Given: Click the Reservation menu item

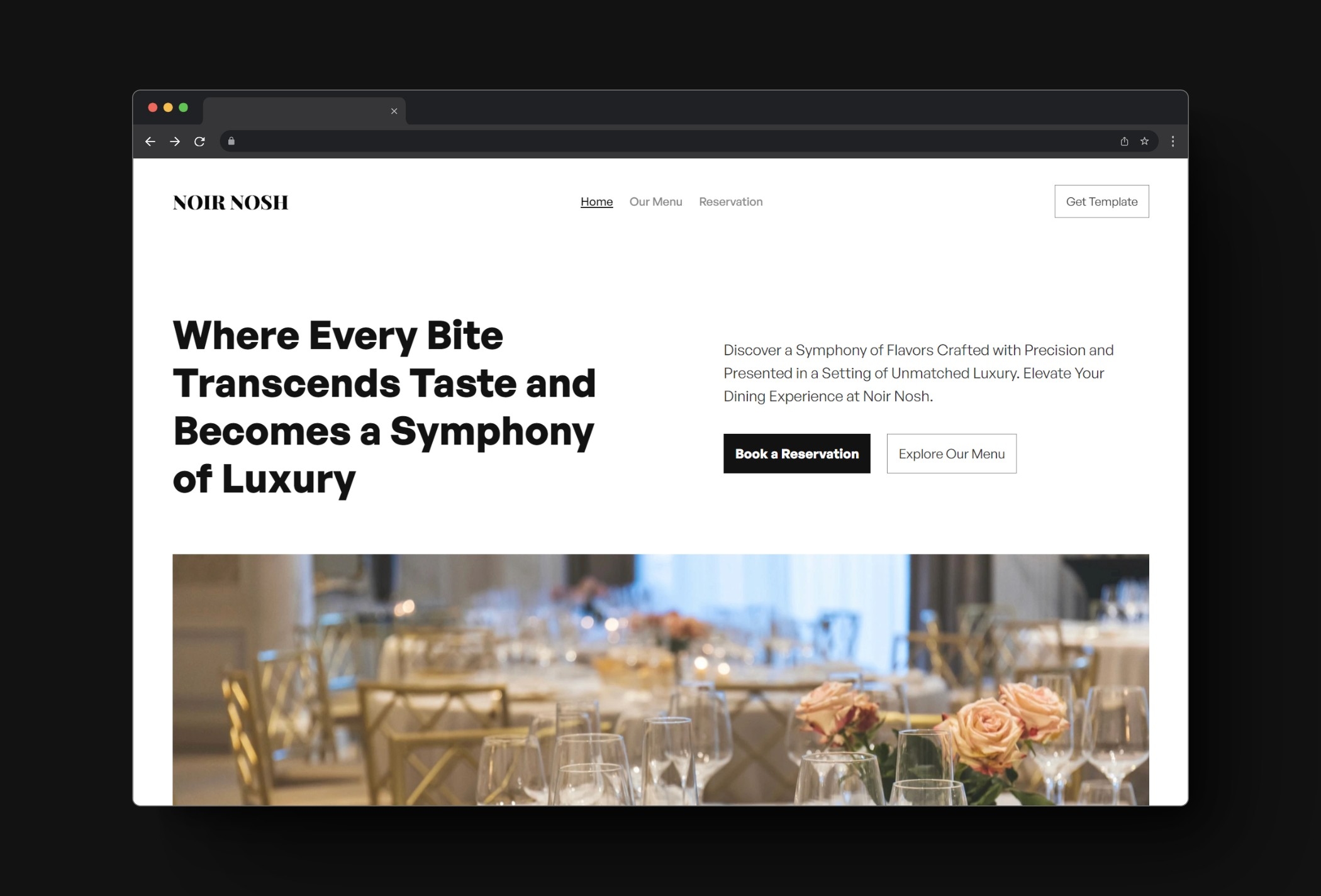Looking at the screenshot, I should tap(730, 201).
